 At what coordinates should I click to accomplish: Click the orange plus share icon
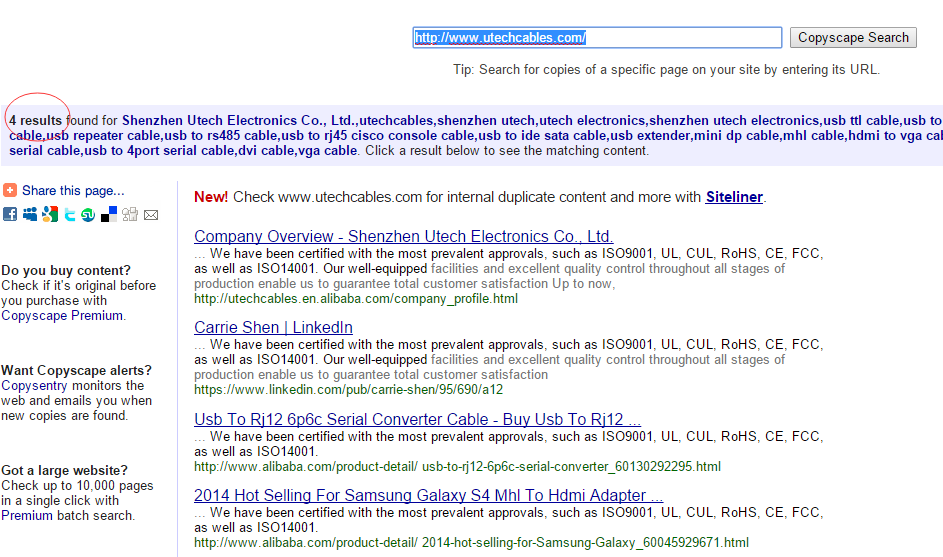(10, 191)
